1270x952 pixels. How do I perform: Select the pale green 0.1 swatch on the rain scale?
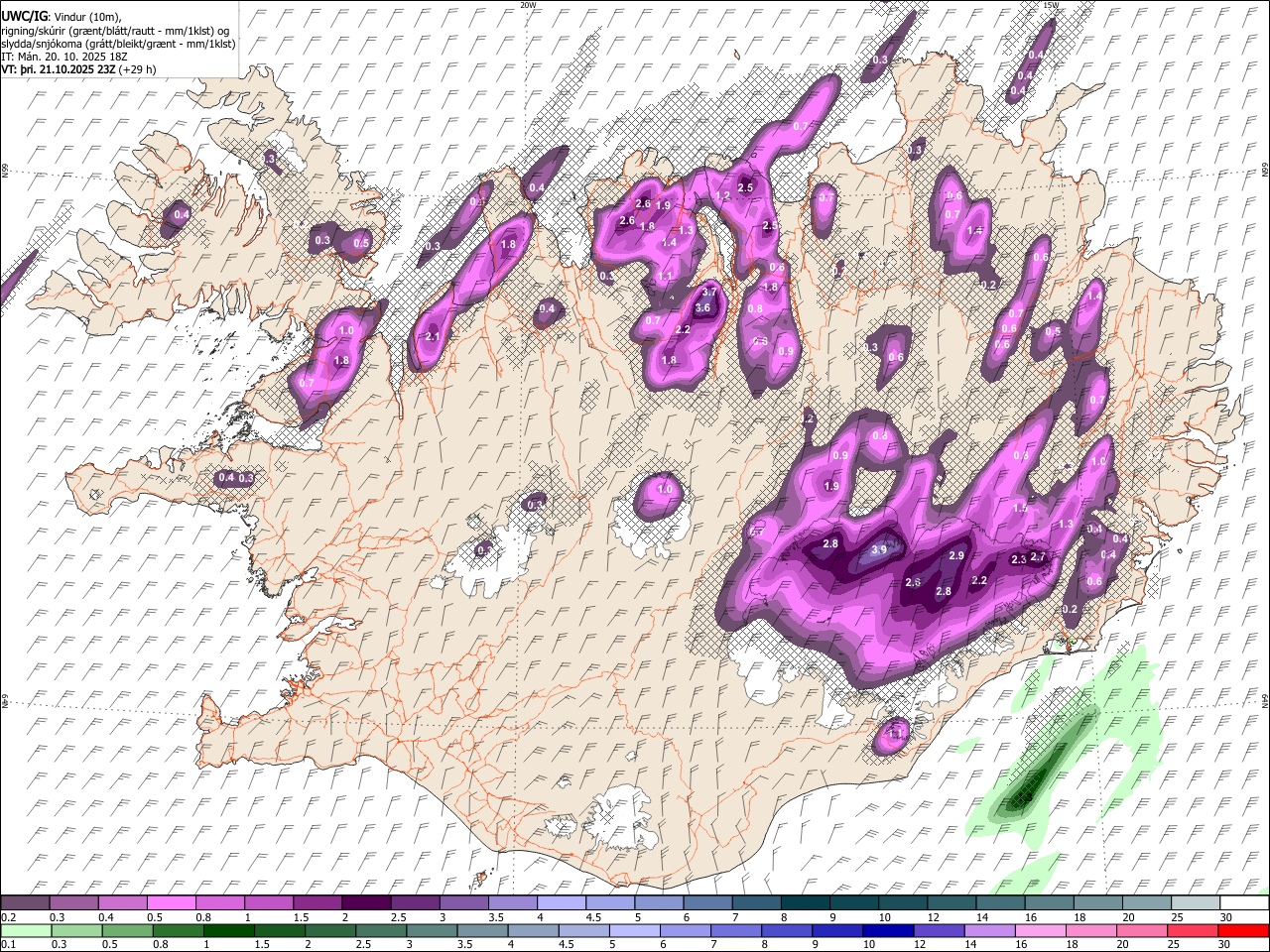coord(25,929)
